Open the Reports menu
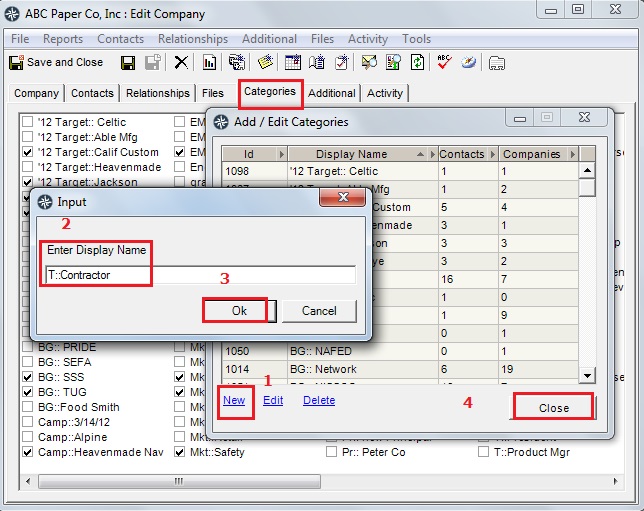The width and height of the screenshot is (644, 511). (x=63, y=39)
